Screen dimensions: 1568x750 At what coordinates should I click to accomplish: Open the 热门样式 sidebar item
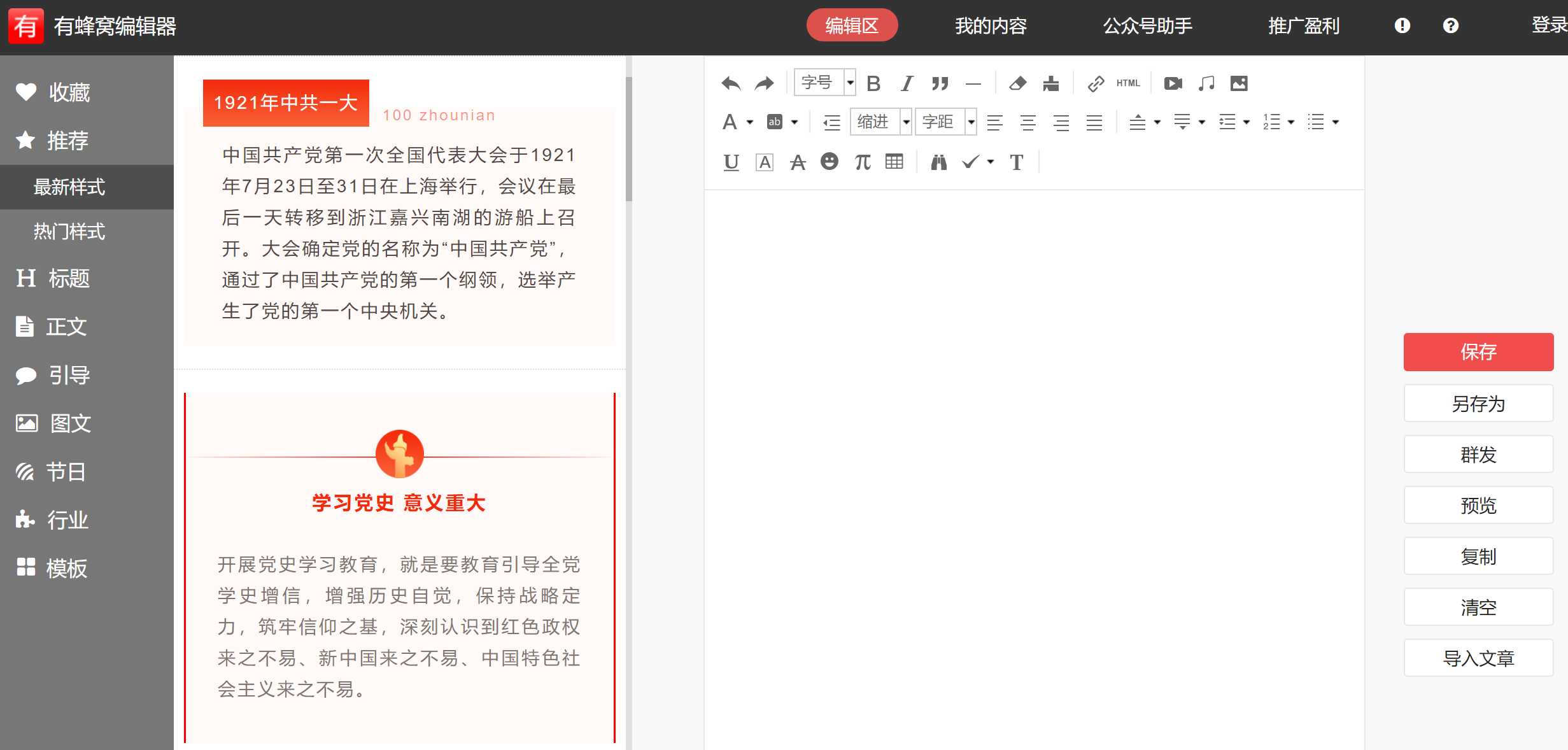coord(69,232)
